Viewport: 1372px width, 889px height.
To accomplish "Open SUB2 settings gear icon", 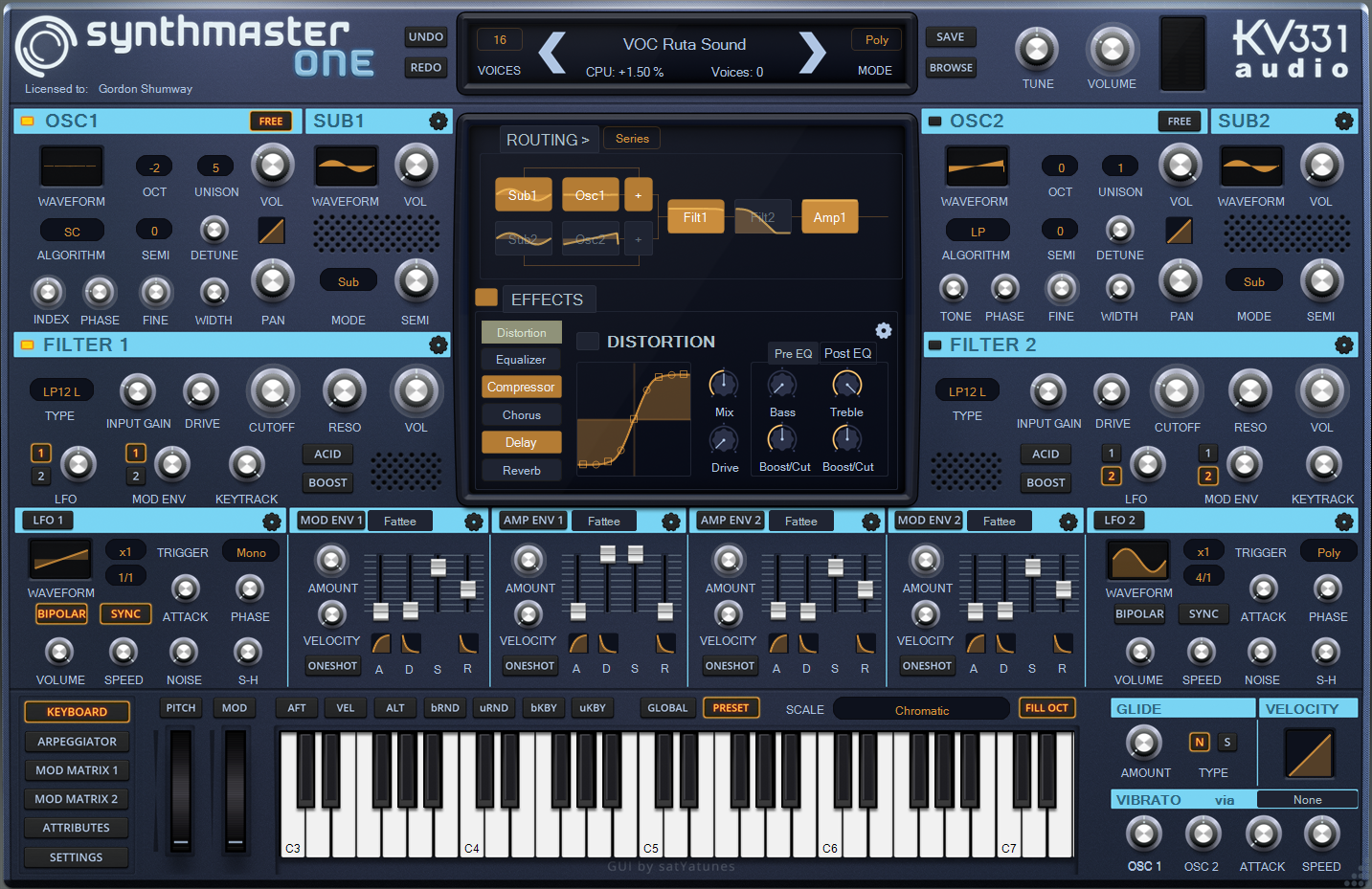I will [x=1344, y=122].
